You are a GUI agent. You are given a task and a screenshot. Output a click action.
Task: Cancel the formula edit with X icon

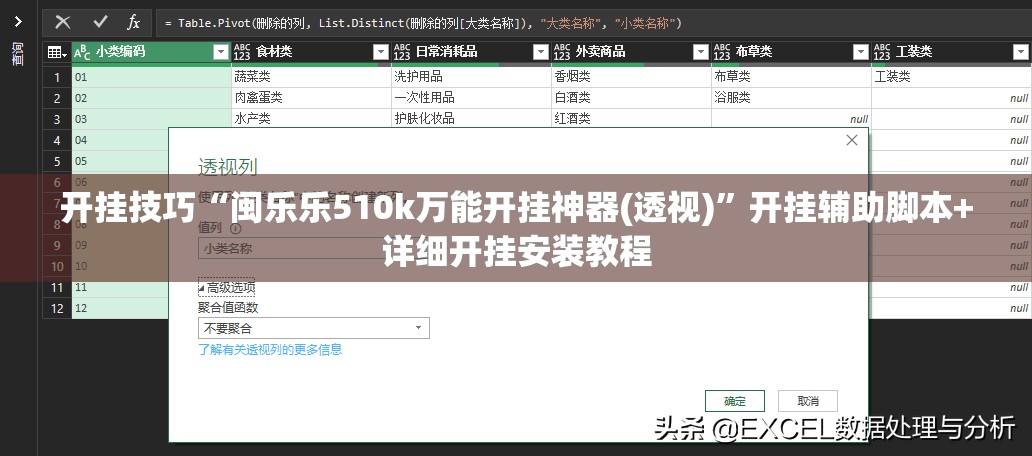click(x=63, y=22)
